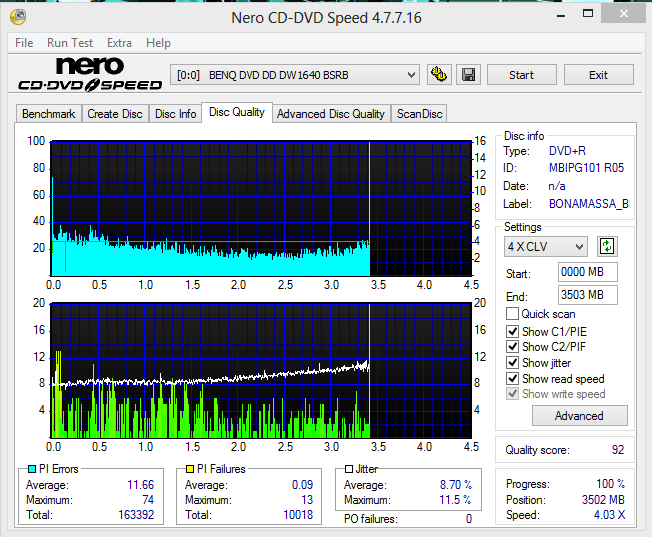
Task: Open the Run Test menu
Action: [70, 43]
